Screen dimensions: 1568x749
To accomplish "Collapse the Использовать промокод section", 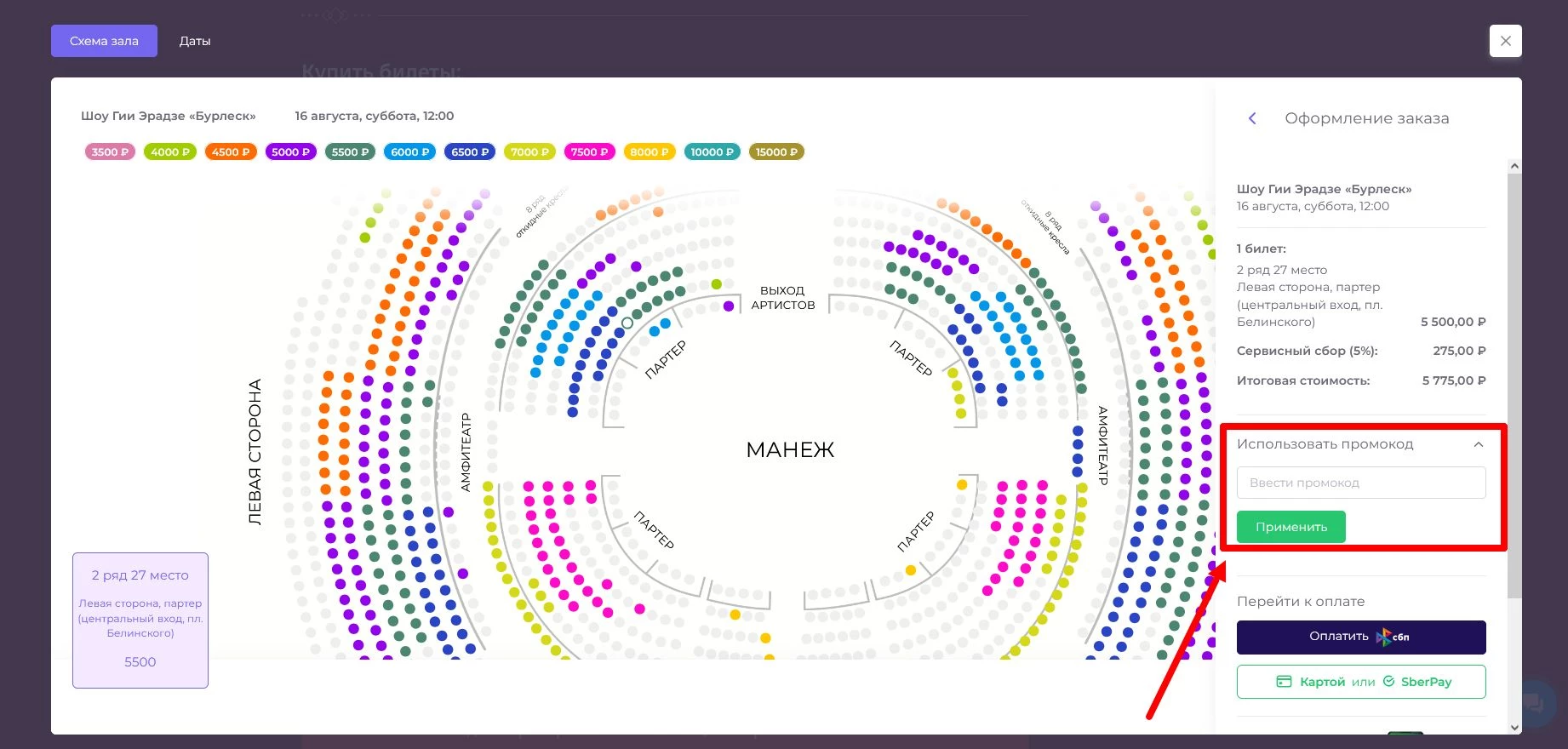I will coord(1479,444).
